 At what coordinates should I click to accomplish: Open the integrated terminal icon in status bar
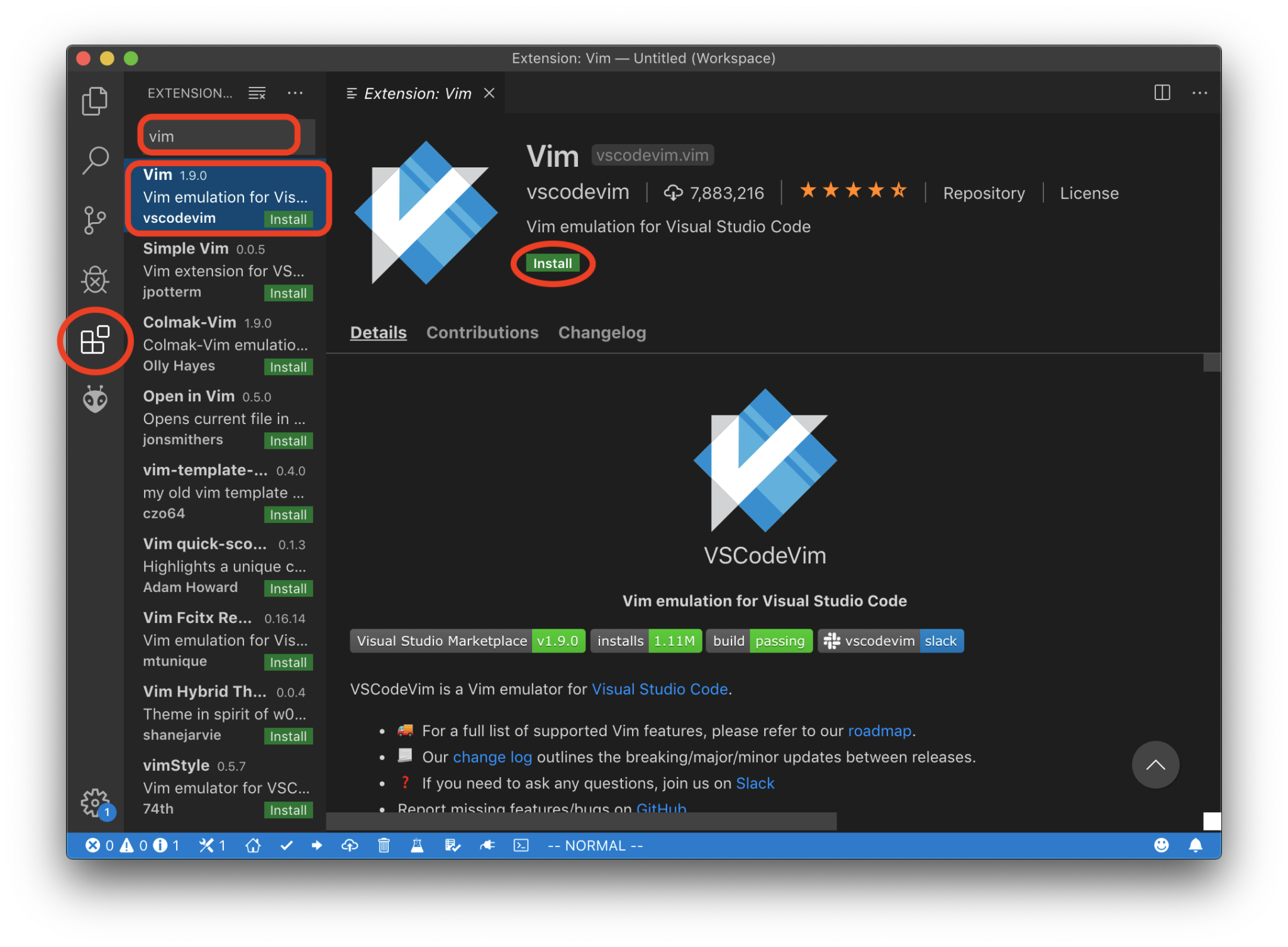click(520, 845)
